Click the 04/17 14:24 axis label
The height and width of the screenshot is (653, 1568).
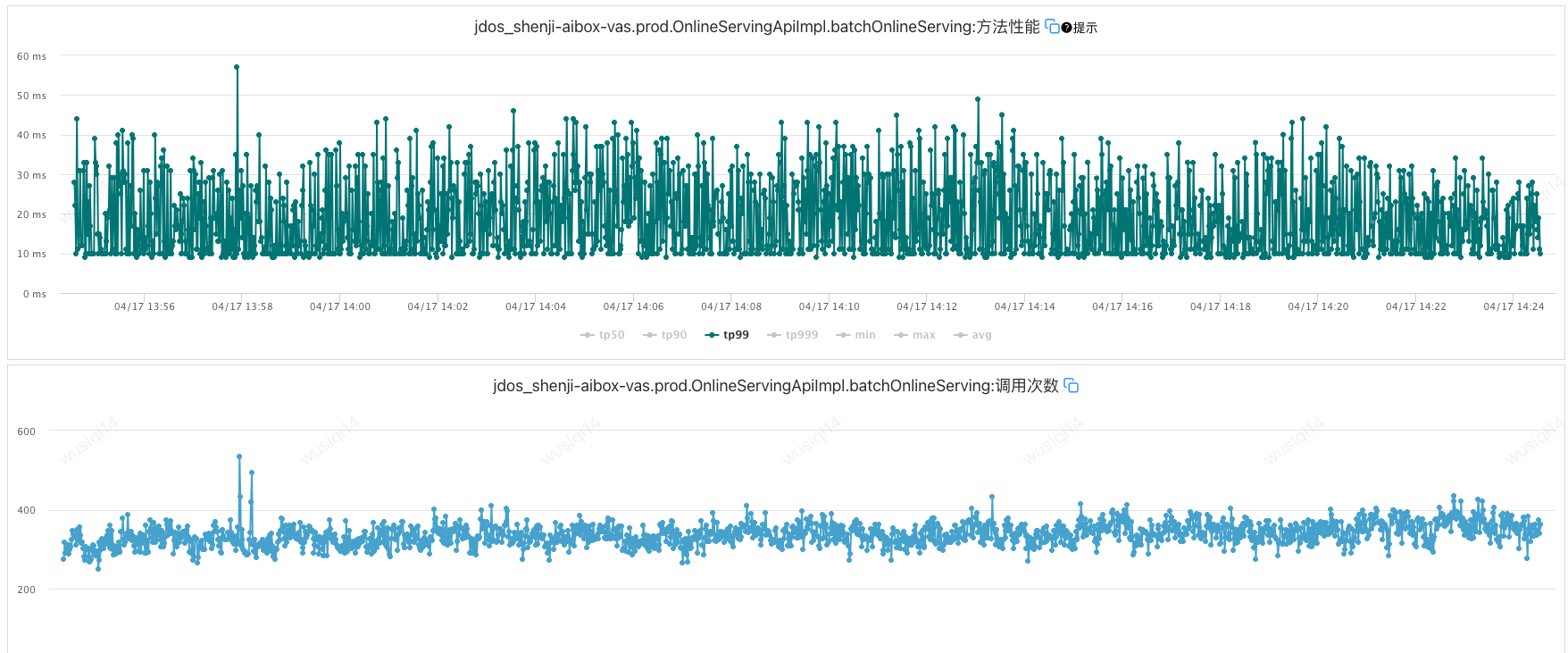coord(1514,306)
